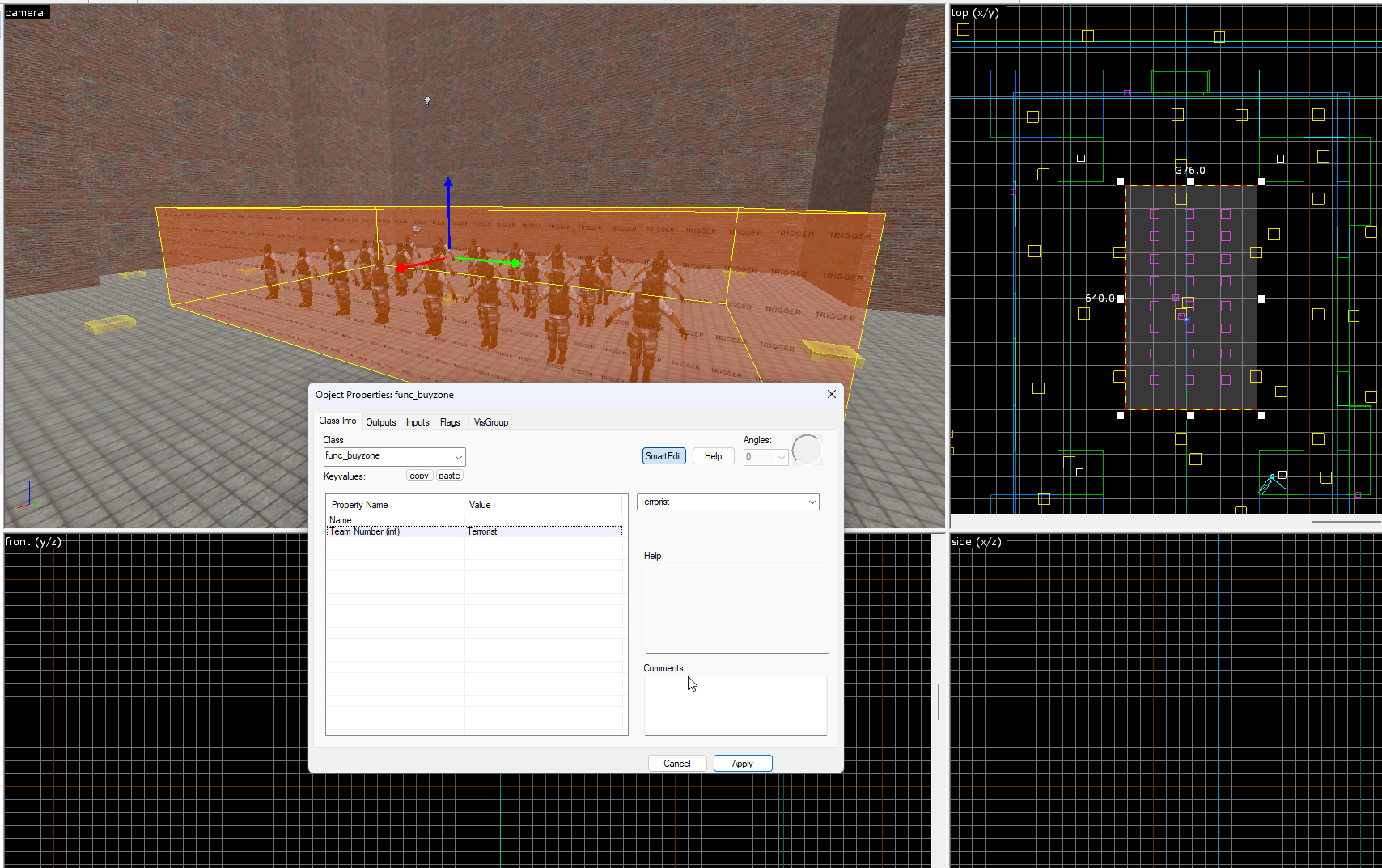1382x868 pixels.
Task: Click the front (y/z) viewport label
Action: (33, 541)
